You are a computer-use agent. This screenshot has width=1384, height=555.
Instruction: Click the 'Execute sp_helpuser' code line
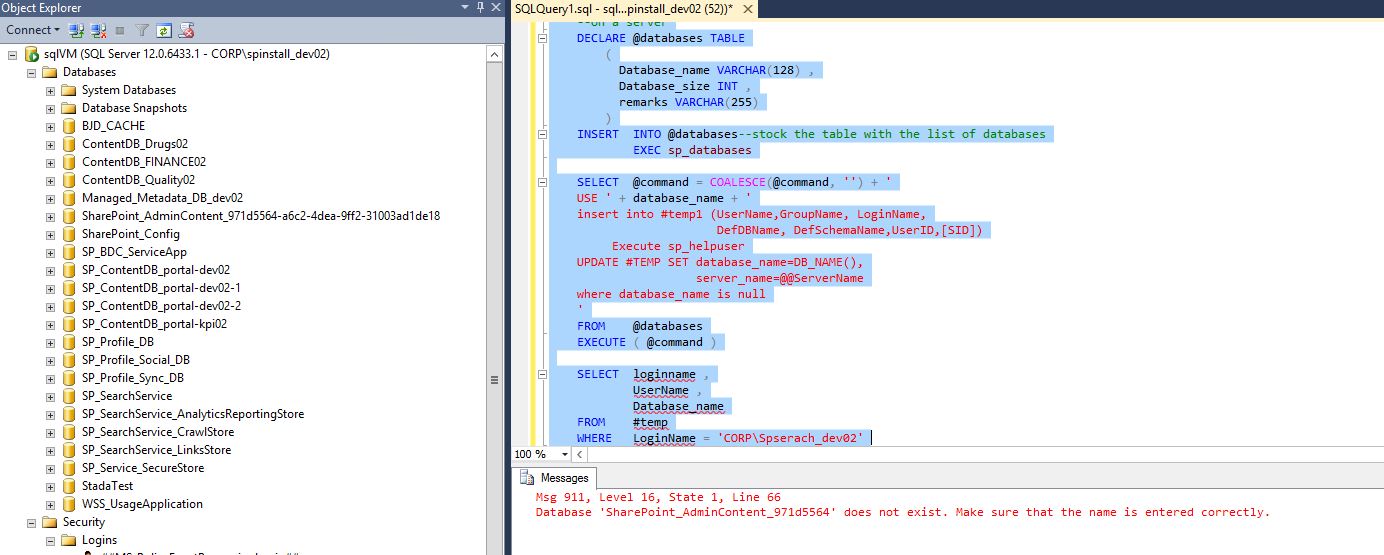coord(678,246)
